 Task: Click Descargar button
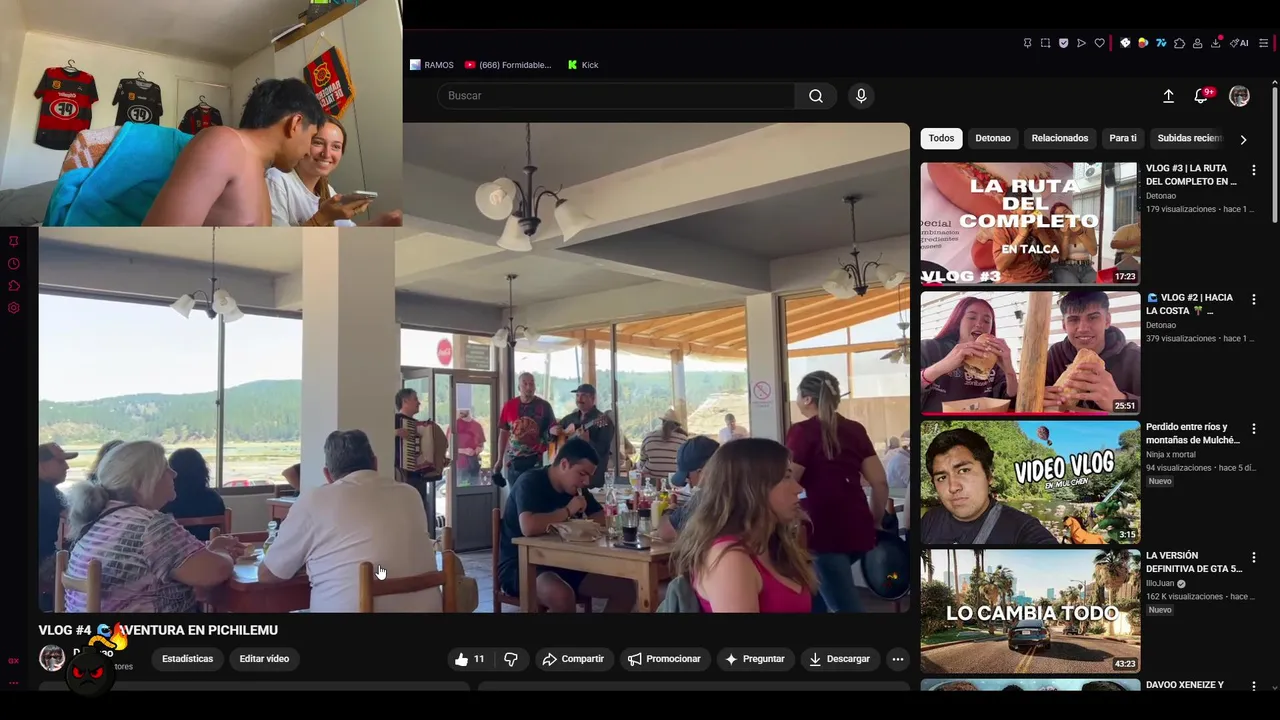(840, 659)
